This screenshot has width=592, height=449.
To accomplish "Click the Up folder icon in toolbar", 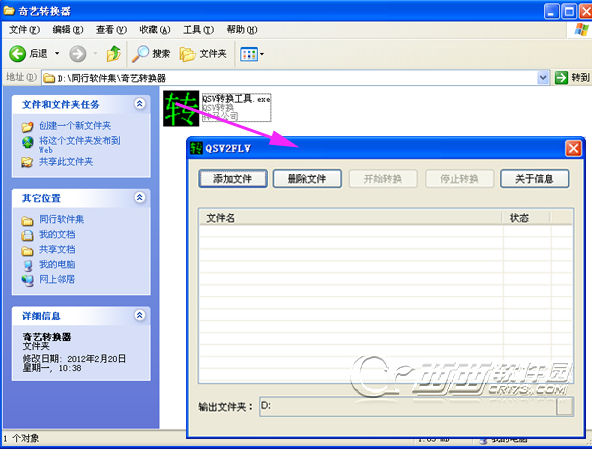I will point(113,54).
